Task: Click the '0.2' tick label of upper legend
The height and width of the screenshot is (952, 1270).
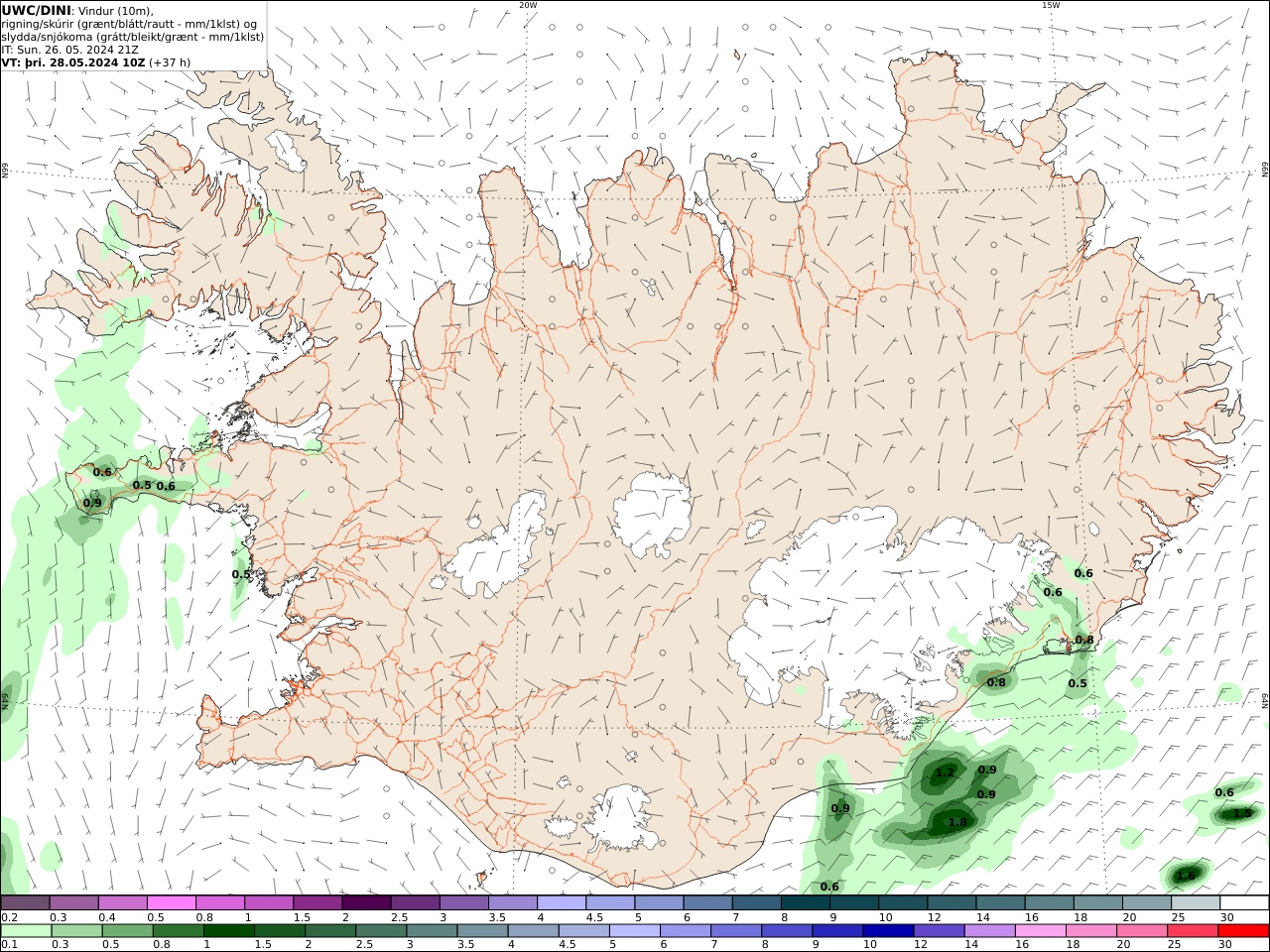Action: pos(9,917)
